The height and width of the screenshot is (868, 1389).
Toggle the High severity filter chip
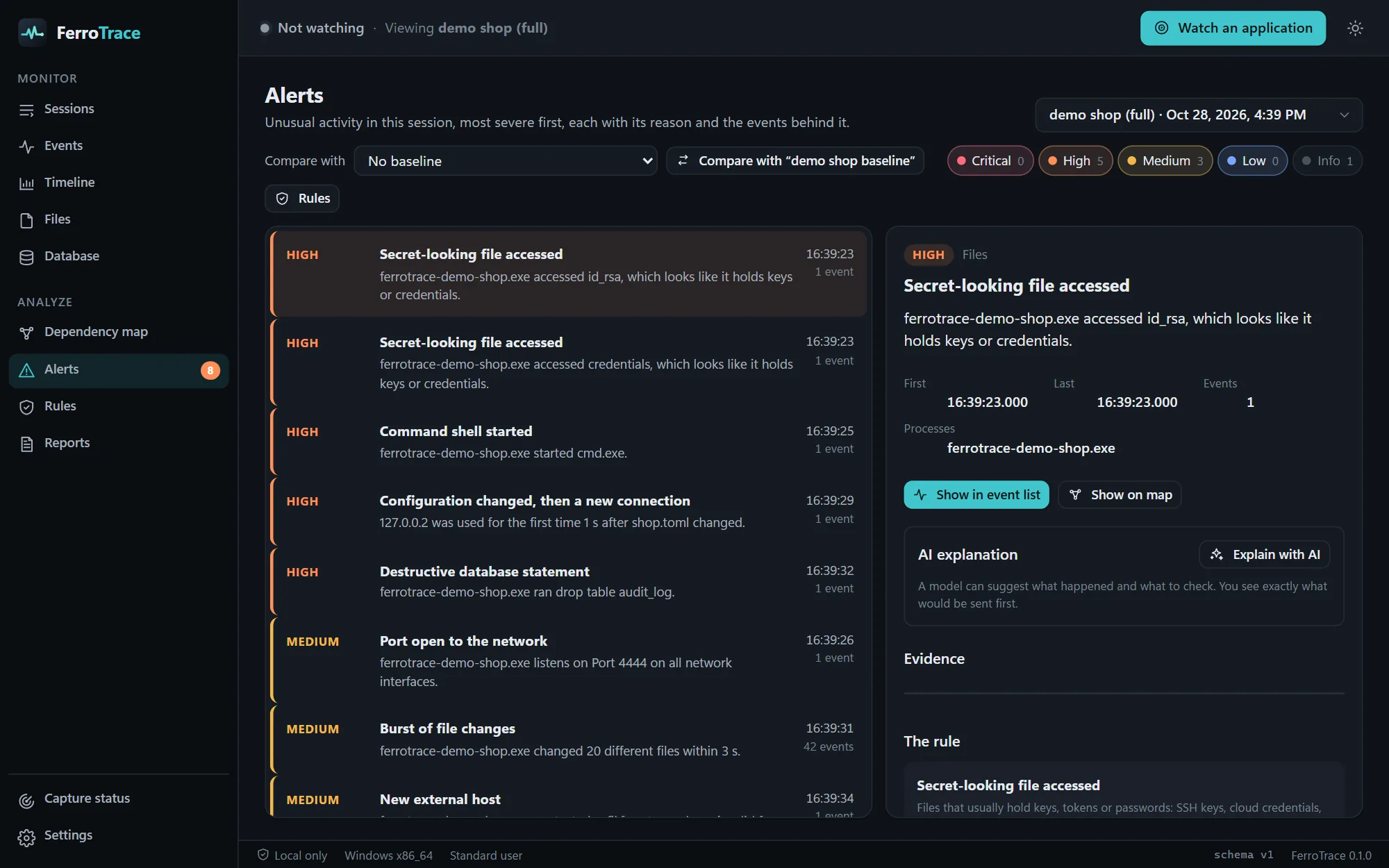1076,161
